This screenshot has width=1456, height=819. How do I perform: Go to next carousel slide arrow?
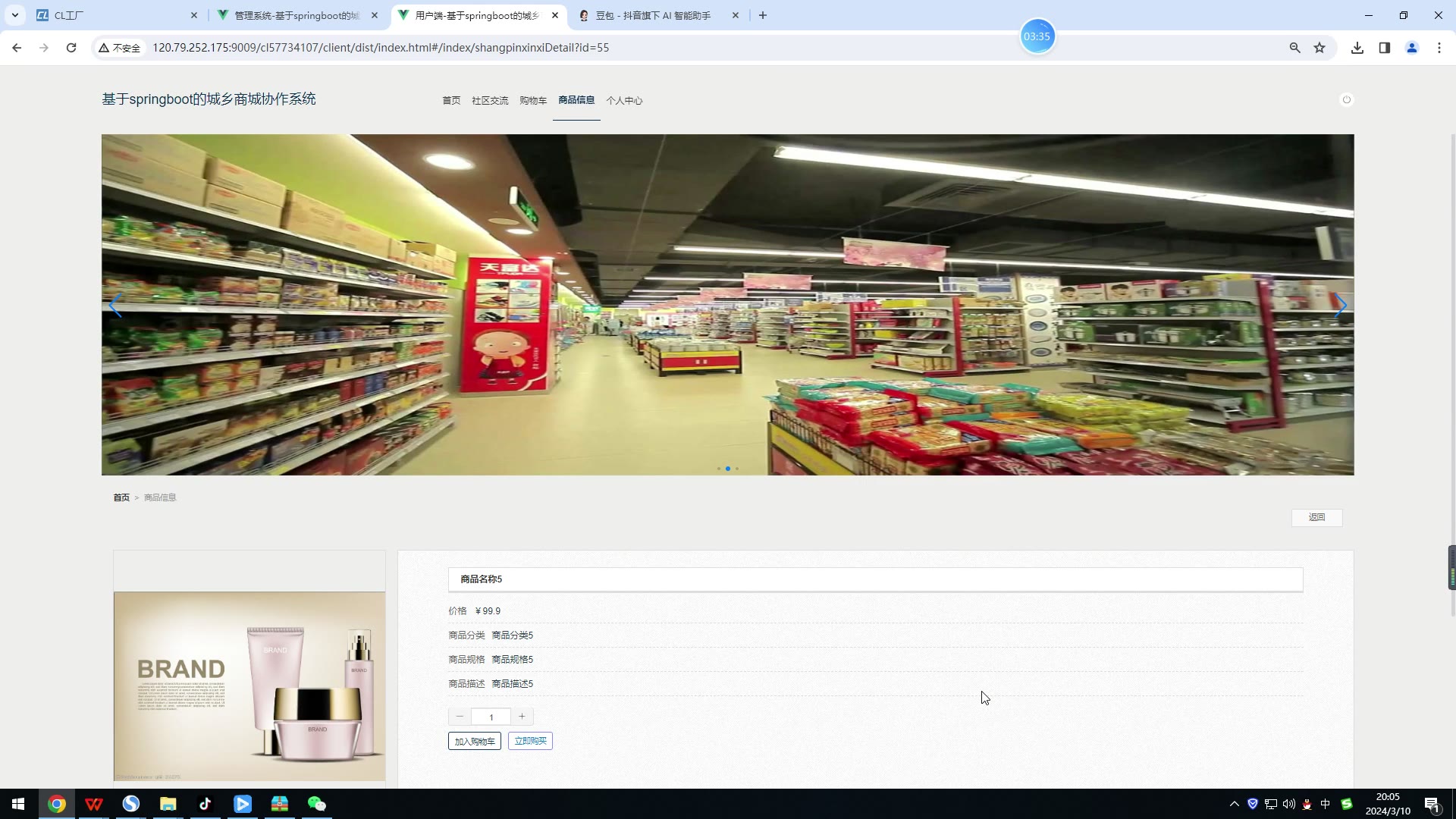coord(1340,306)
